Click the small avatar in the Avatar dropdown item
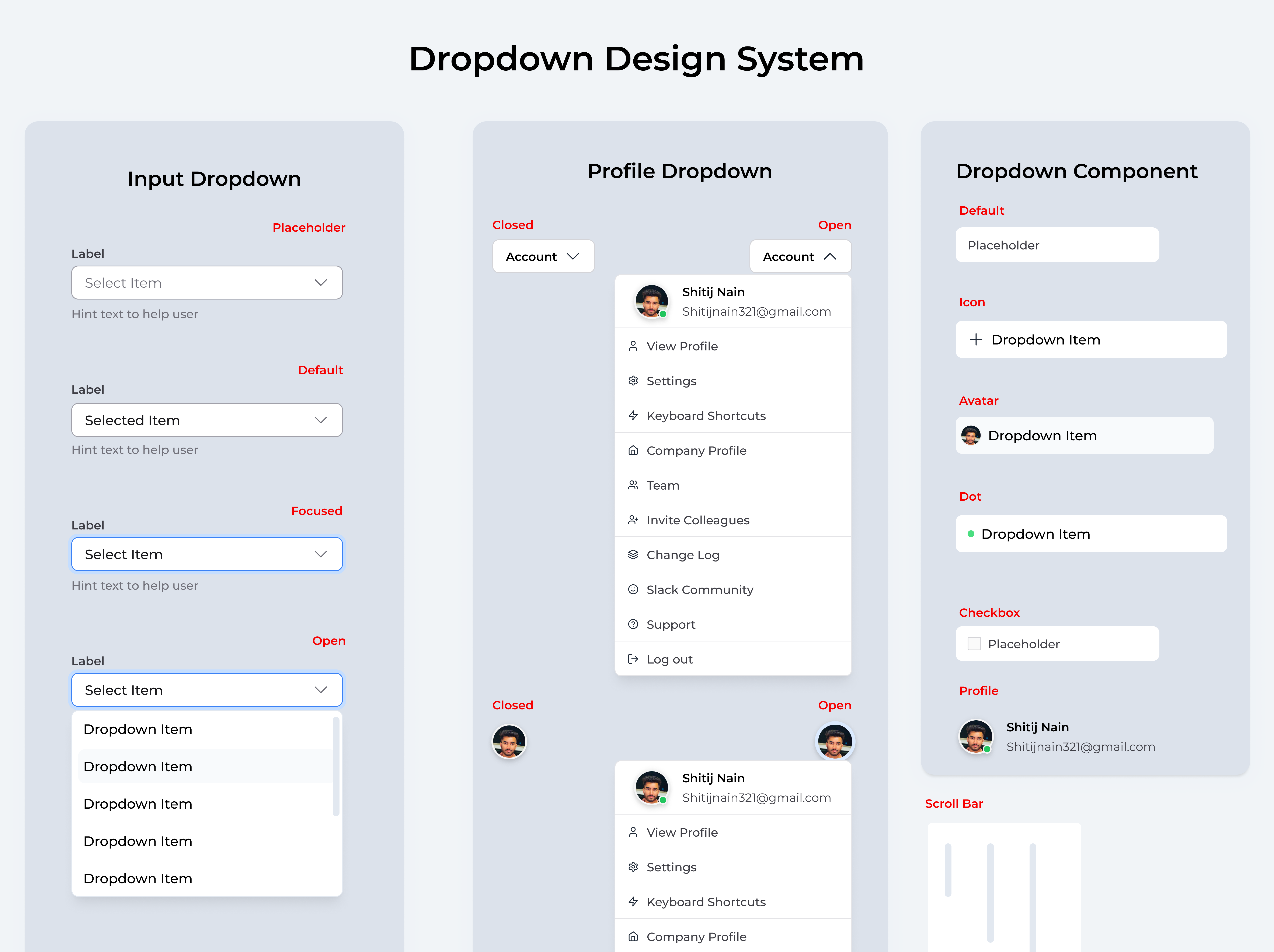Screen dimensions: 1274x952 click(x=971, y=435)
